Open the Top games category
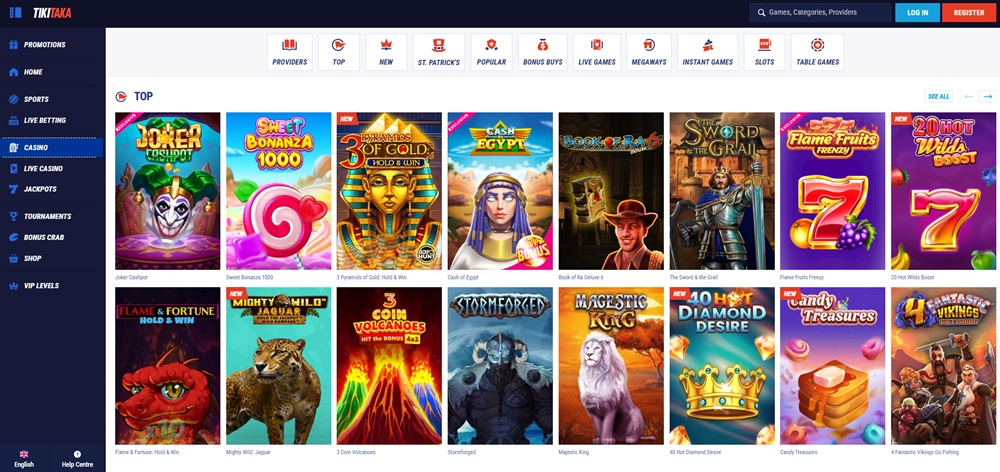 point(339,52)
